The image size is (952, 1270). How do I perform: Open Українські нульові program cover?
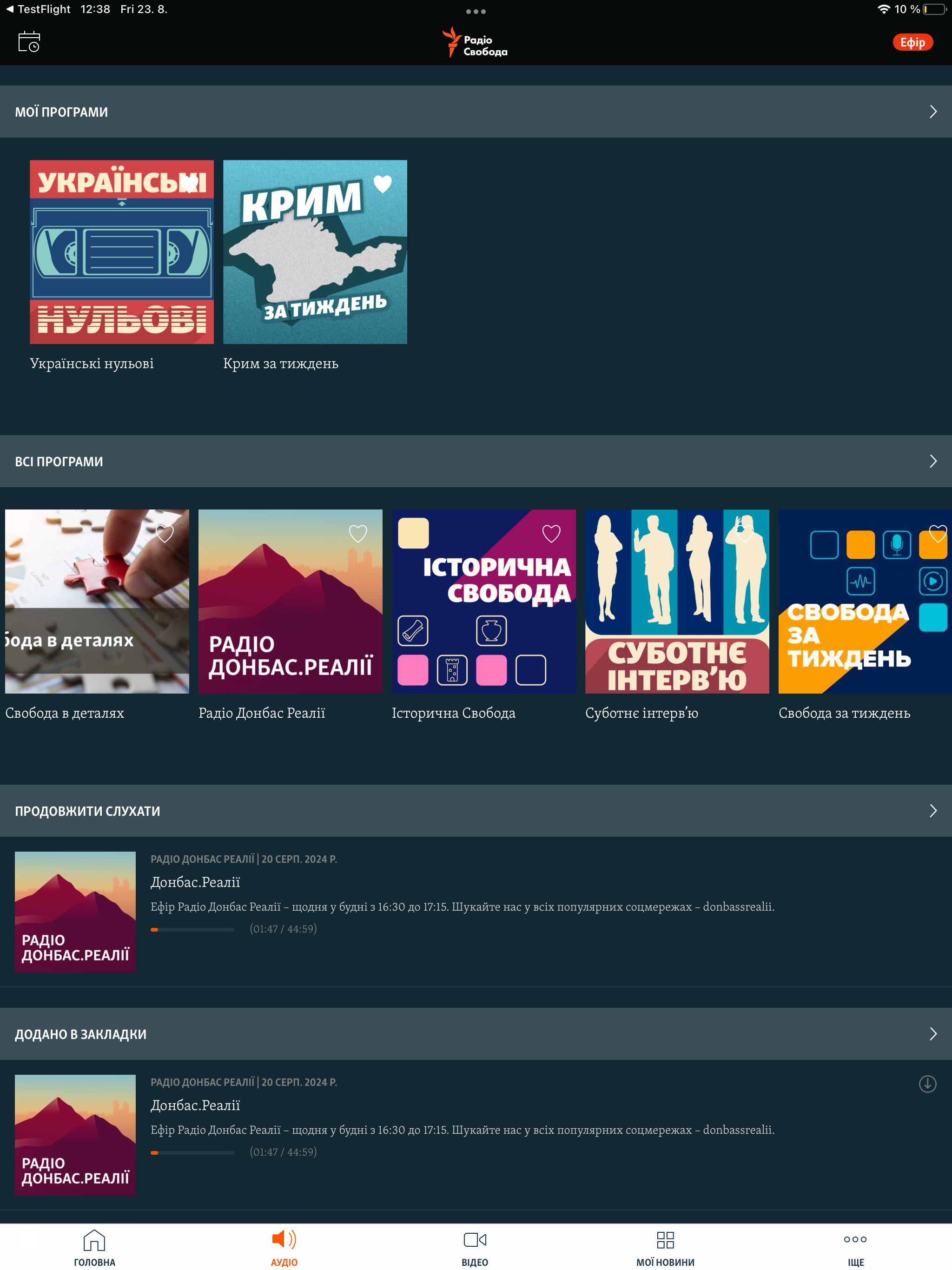122,252
